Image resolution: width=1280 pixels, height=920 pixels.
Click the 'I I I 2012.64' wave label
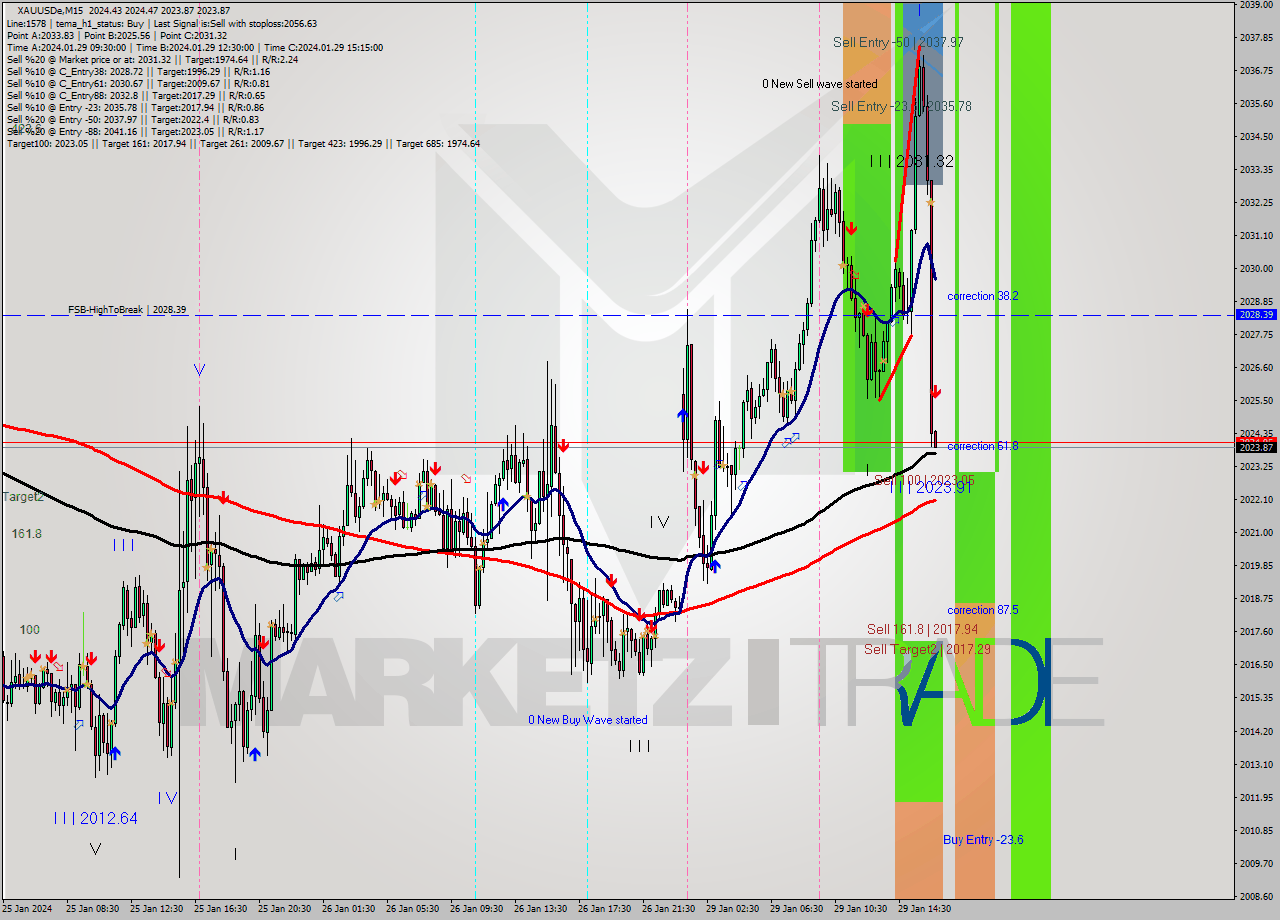coord(96,818)
